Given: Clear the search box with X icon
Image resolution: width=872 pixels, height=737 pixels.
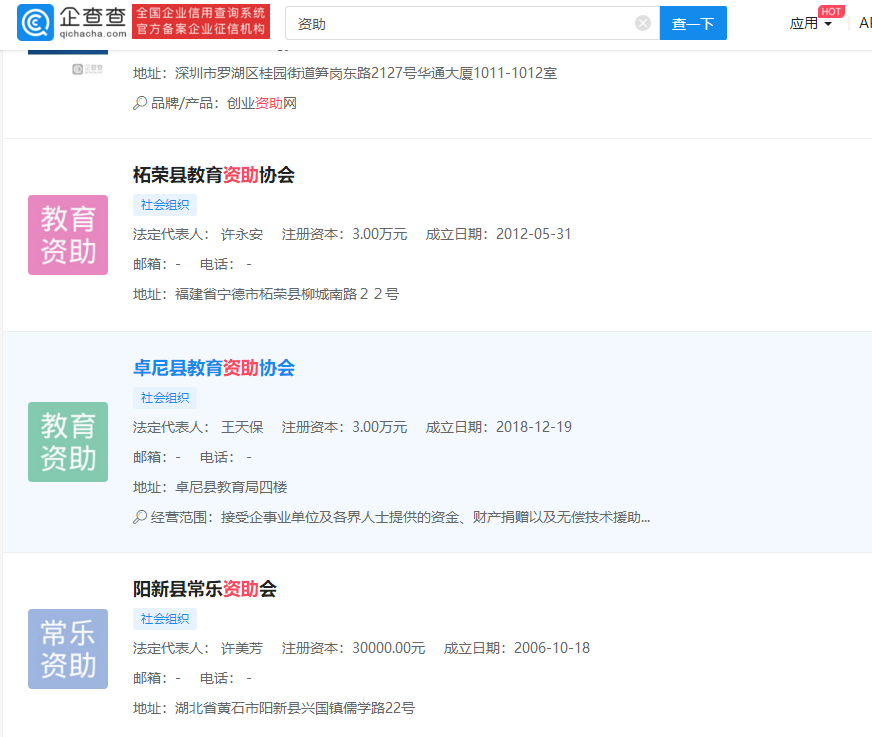Looking at the screenshot, I should (x=642, y=23).
